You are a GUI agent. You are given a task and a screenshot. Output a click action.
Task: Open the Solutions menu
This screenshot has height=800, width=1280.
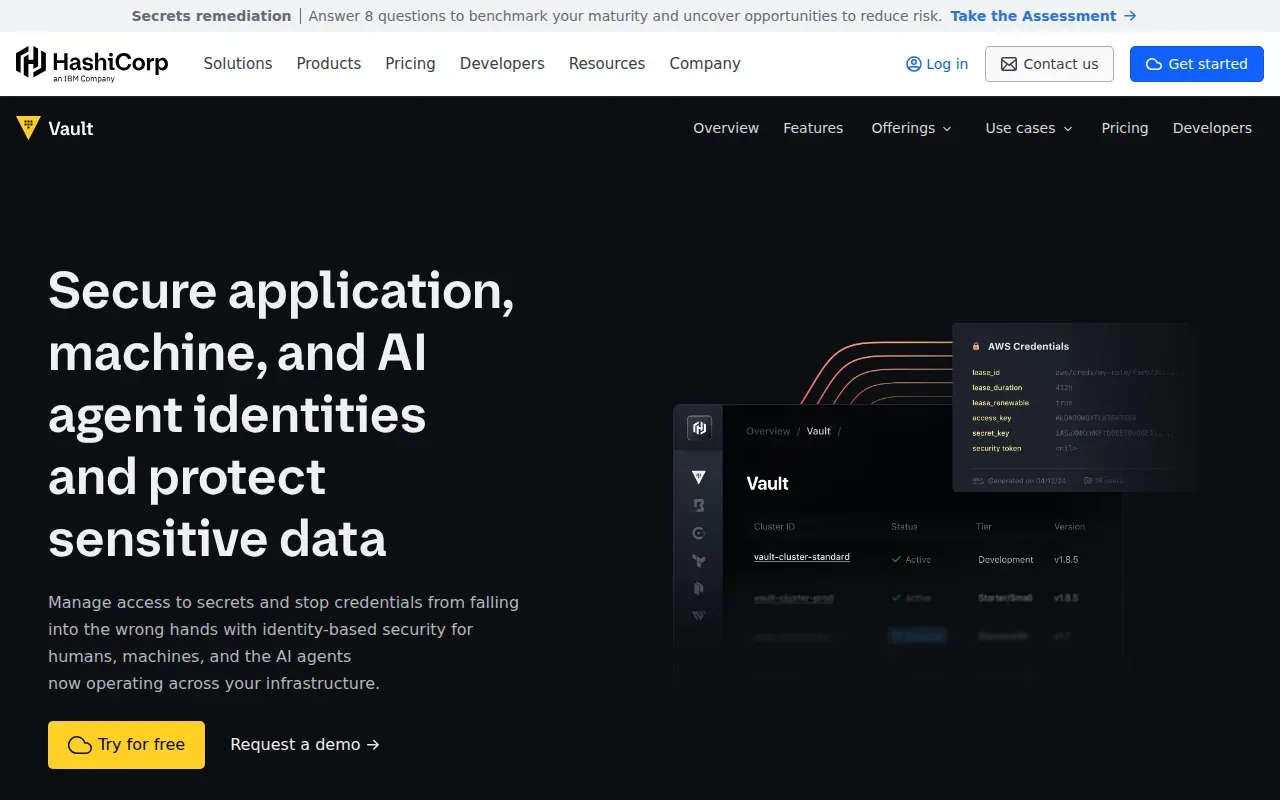[238, 64]
